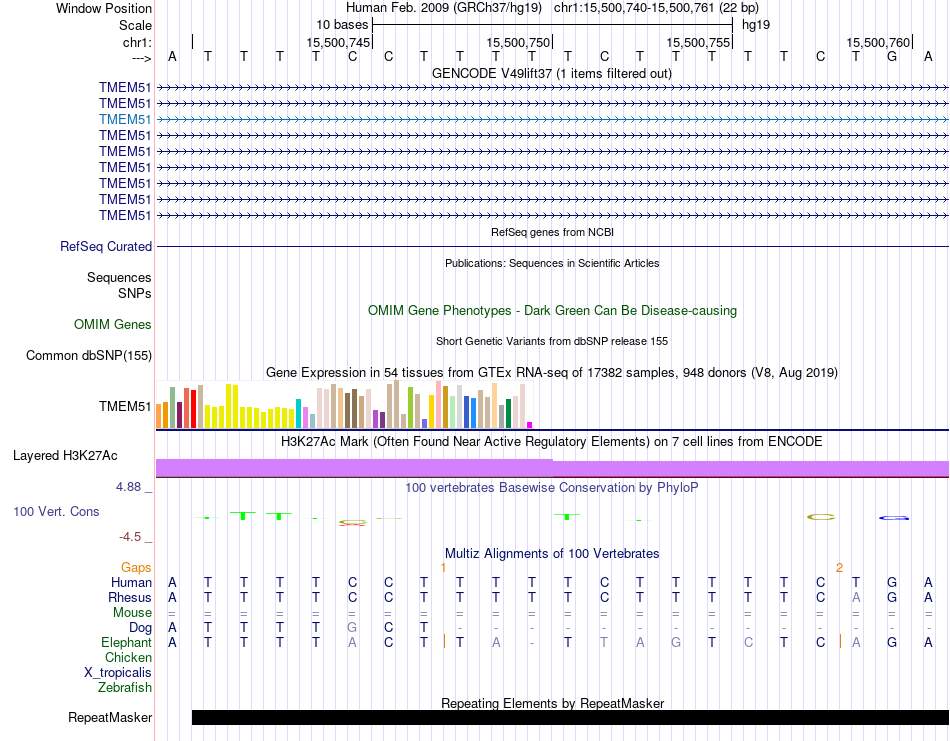Click the orange gap marker numbered 1
This screenshot has width=950, height=741.
(443, 568)
